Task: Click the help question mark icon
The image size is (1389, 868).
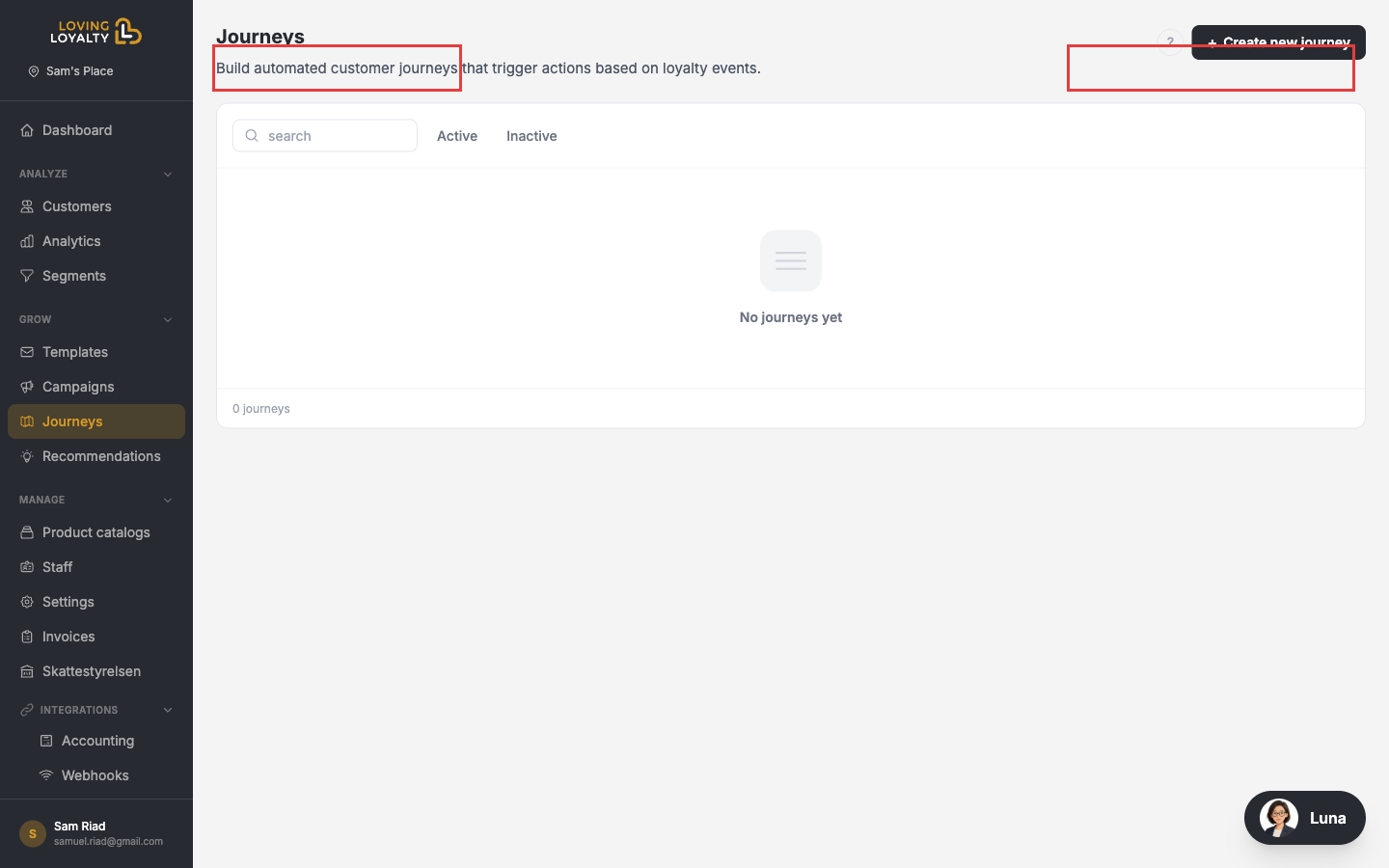Action: pyautogui.click(x=1170, y=42)
